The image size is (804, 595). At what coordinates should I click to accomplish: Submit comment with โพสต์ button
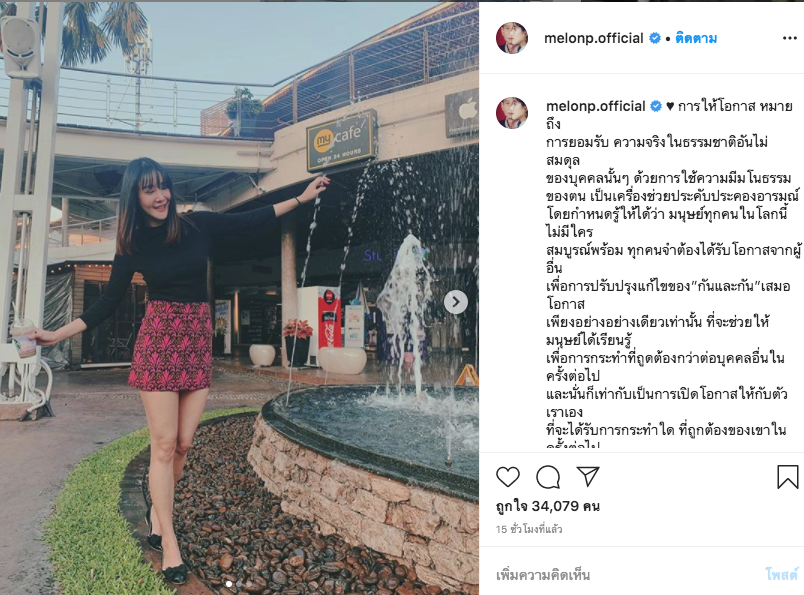(x=782, y=574)
